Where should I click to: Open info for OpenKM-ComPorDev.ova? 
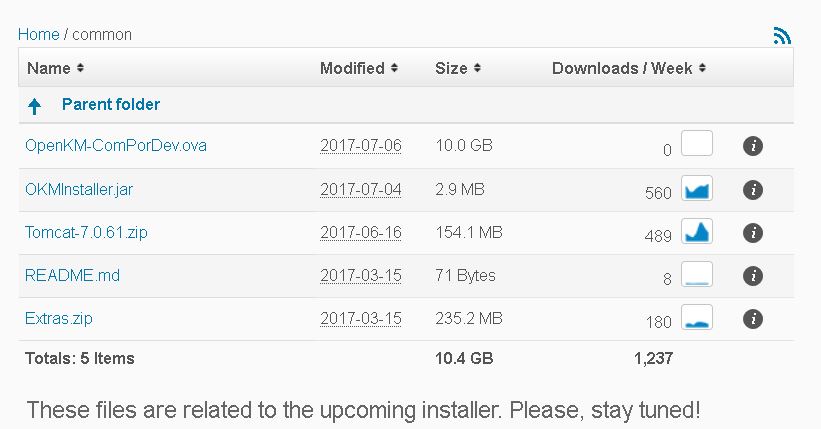tap(753, 146)
